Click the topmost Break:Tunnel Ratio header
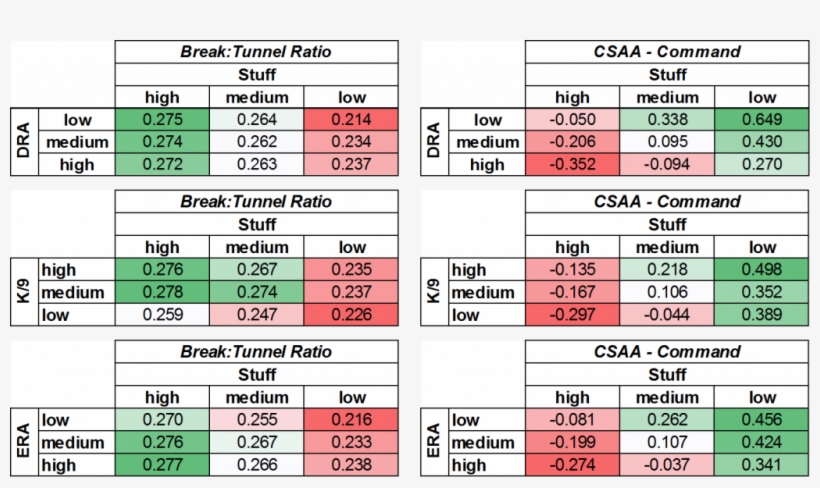Screen dimensions: 820x488 (x=256, y=52)
